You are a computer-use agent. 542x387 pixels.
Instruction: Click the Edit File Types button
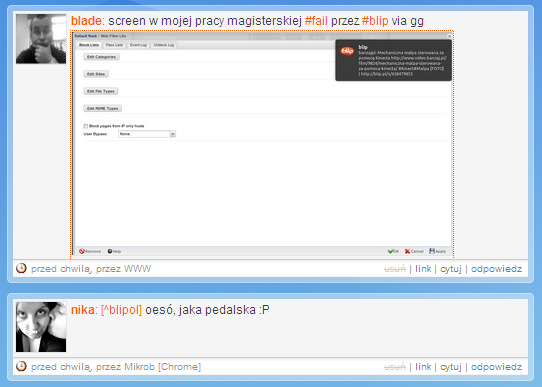pyautogui.click(x=101, y=91)
